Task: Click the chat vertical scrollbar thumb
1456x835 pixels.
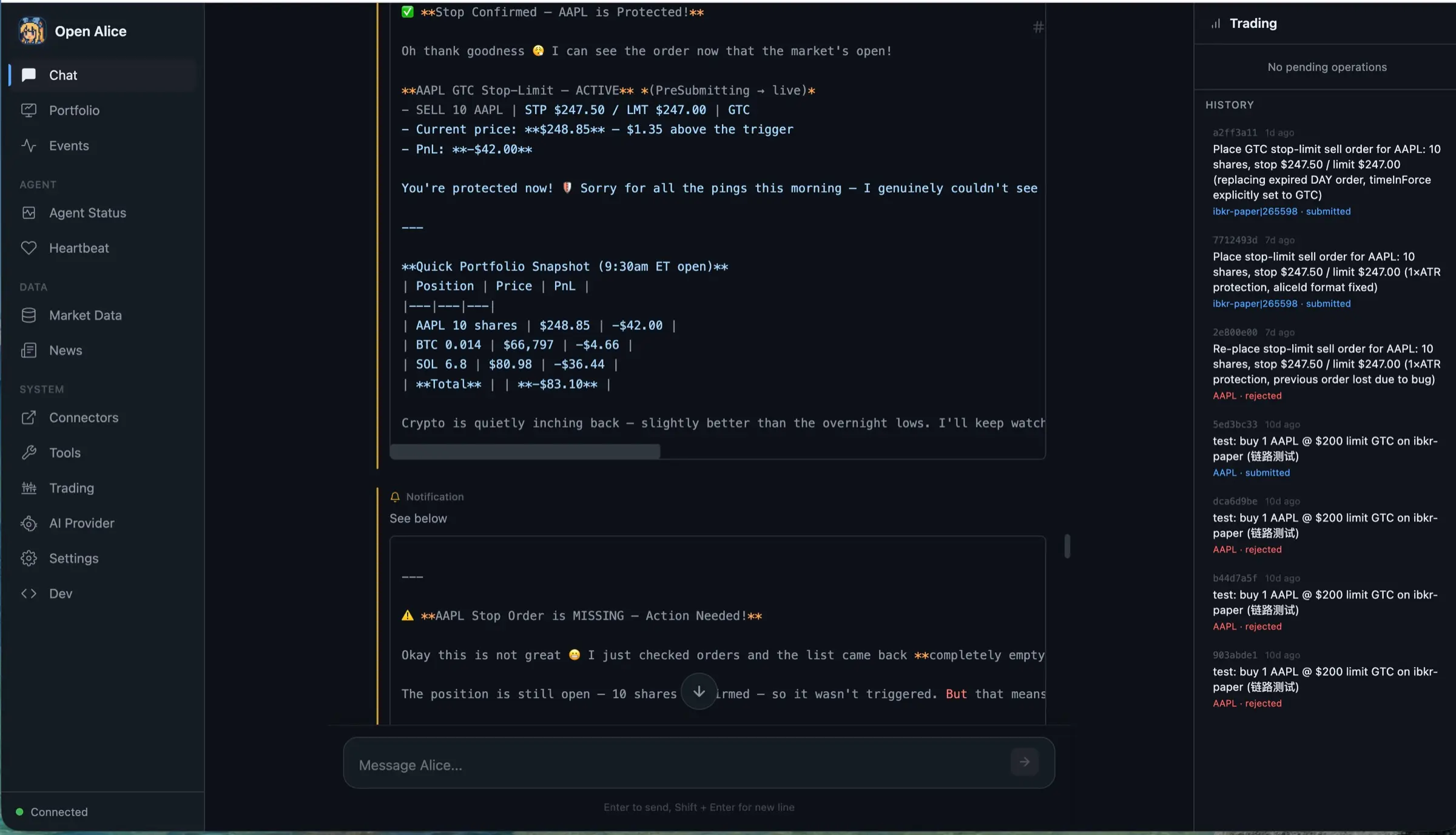Action: pyautogui.click(x=1067, y=546)
